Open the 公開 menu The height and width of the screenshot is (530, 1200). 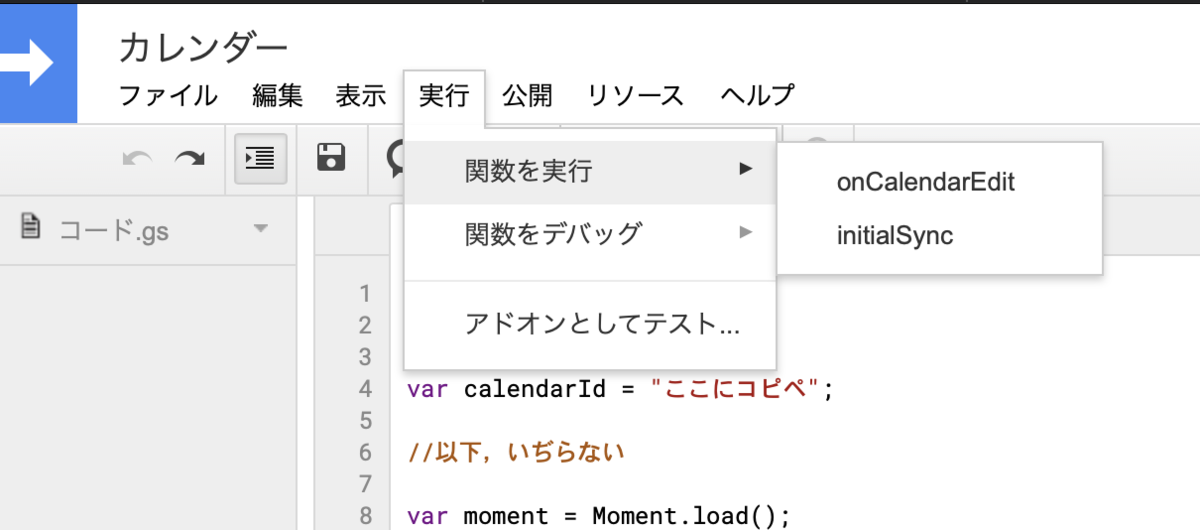tap(527, 96)
